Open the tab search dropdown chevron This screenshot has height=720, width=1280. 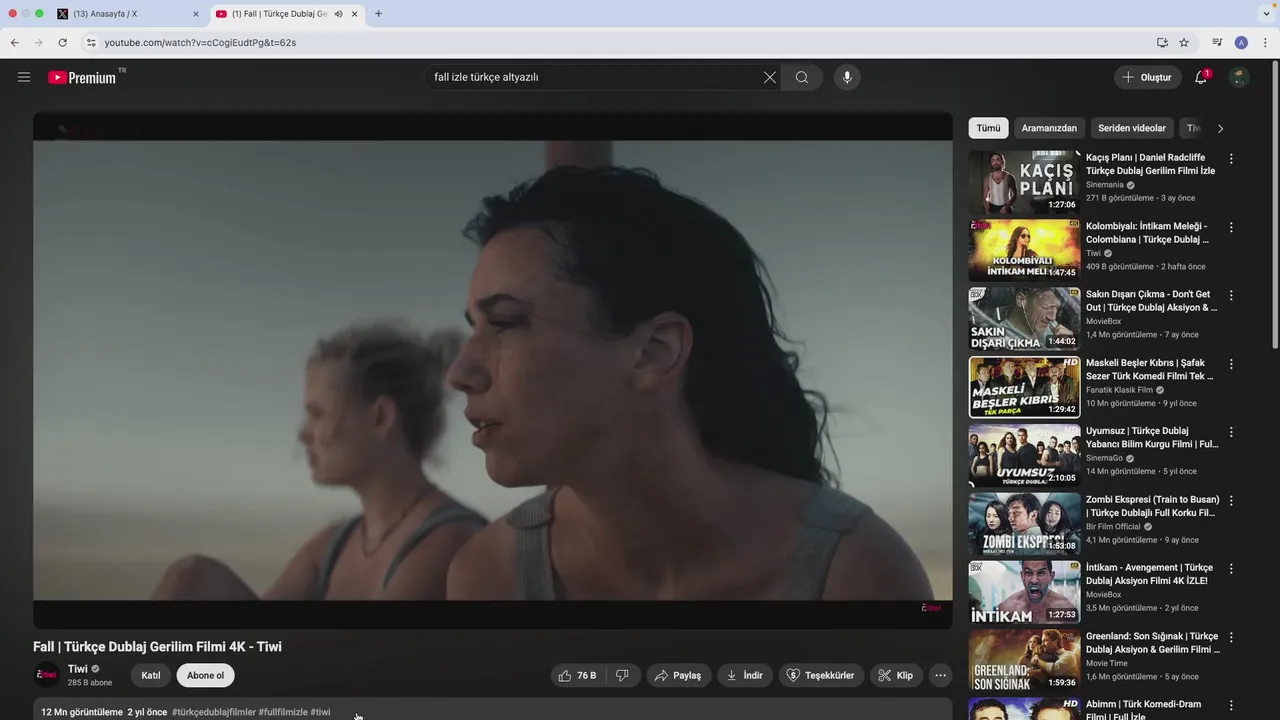point(1267,14)
